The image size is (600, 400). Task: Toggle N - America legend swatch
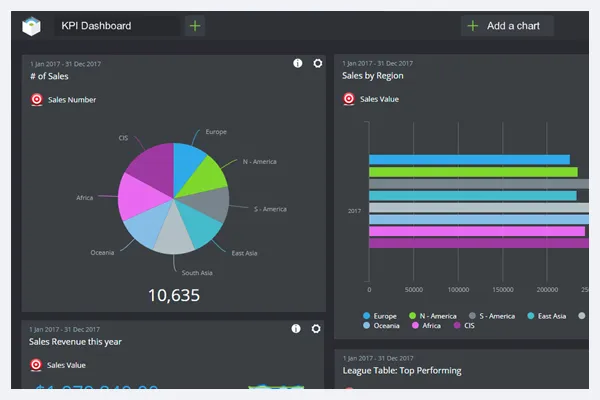tap(412, 316)
